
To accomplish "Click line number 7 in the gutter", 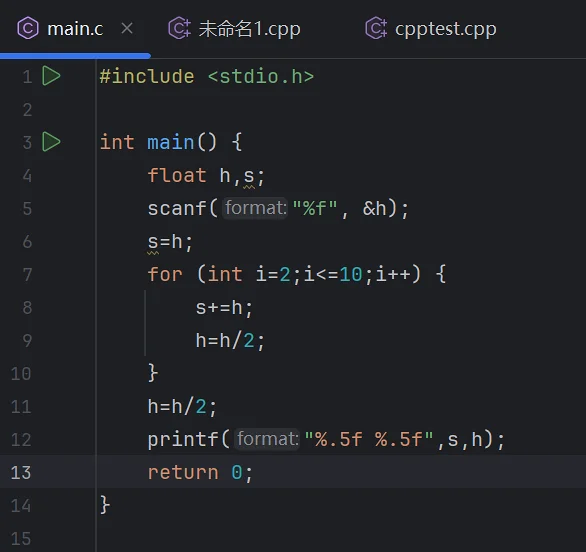I will click(27, 275).
